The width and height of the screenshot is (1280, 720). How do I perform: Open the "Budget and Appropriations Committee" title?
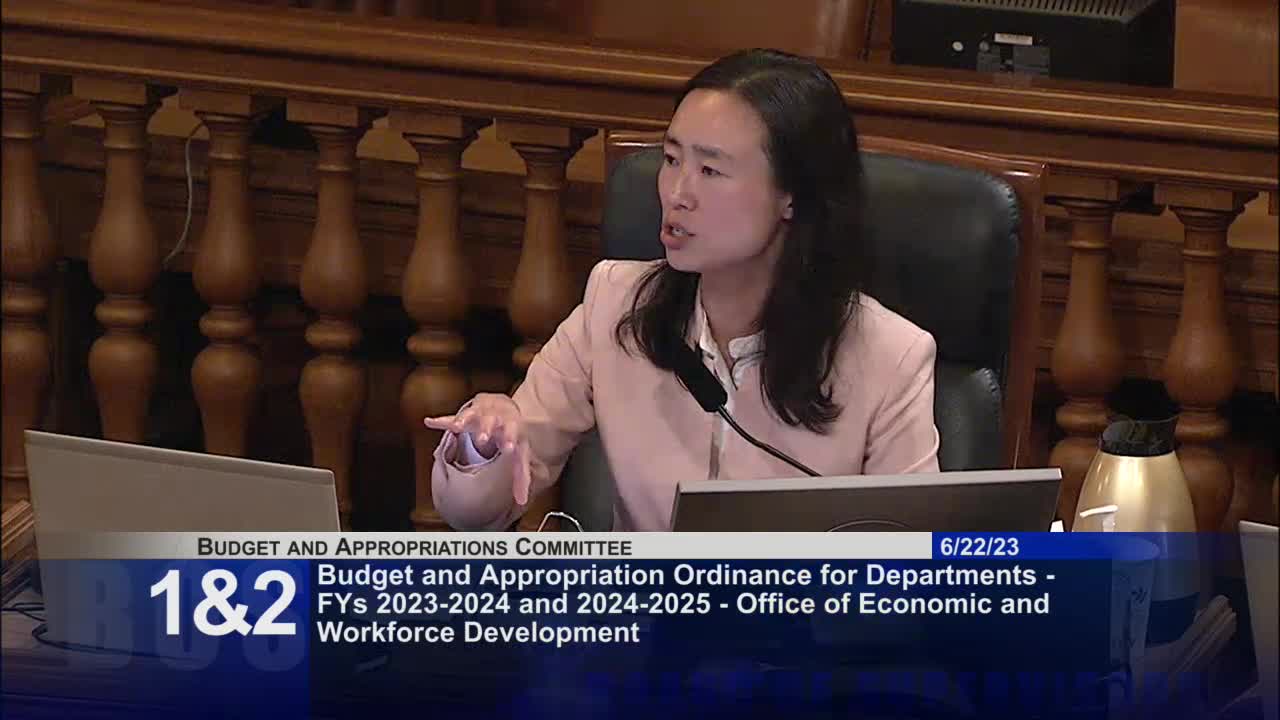pos(413,547)
